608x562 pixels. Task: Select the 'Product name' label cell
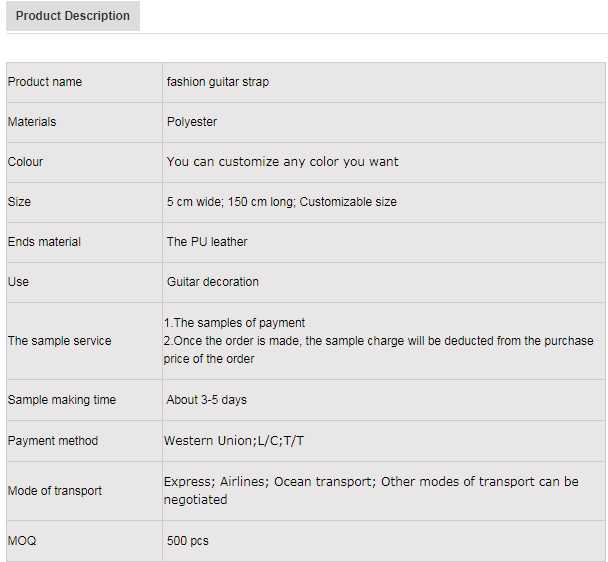[45, 82]
